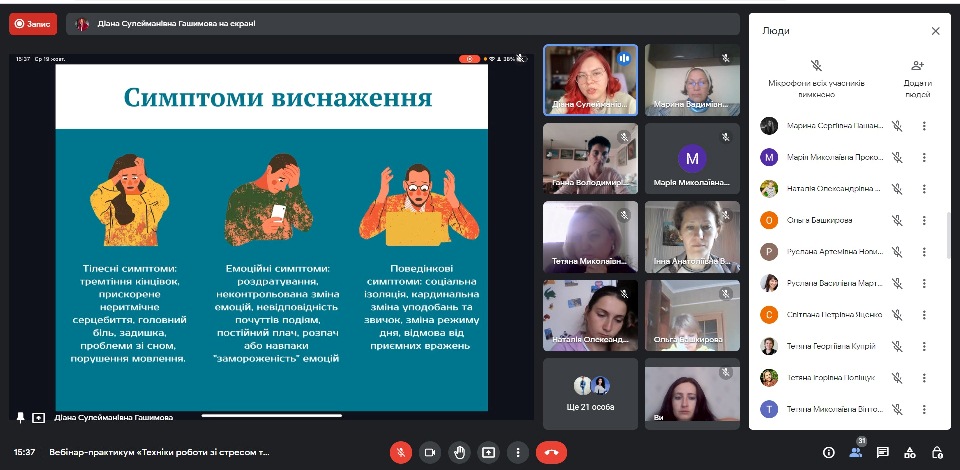Mute Тетяна Ігорівна Поліщук in the list
Viewport: 960px width, 470px height.
pos(896,378)
